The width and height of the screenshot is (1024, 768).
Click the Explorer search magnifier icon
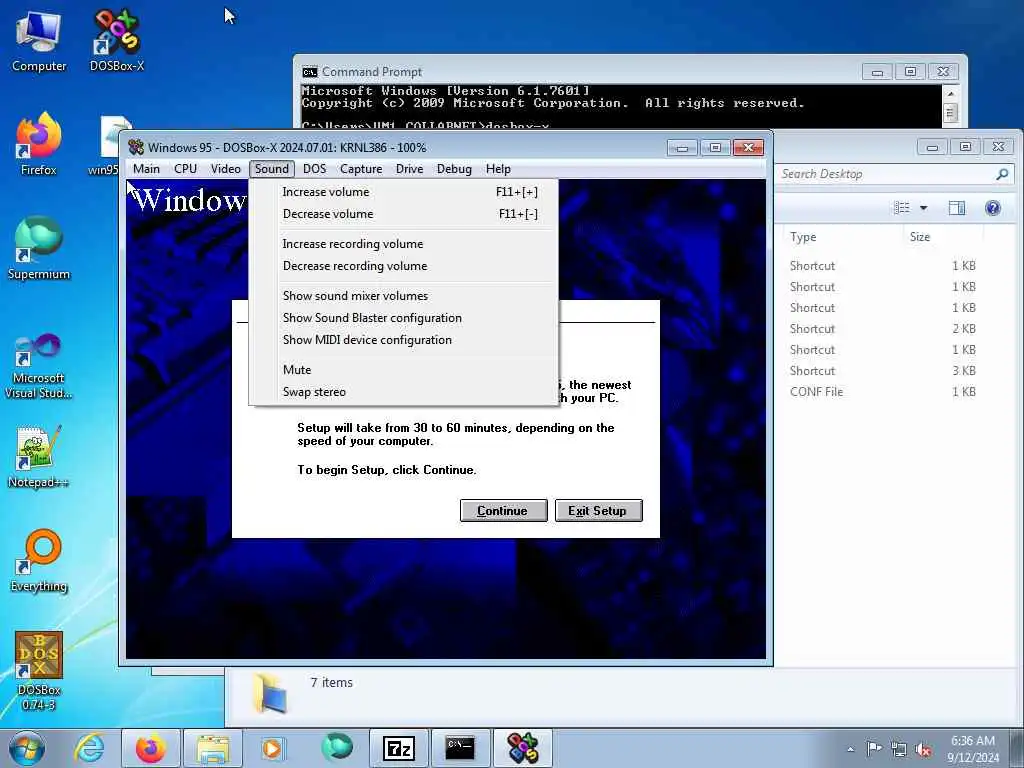coord(1002,174)
